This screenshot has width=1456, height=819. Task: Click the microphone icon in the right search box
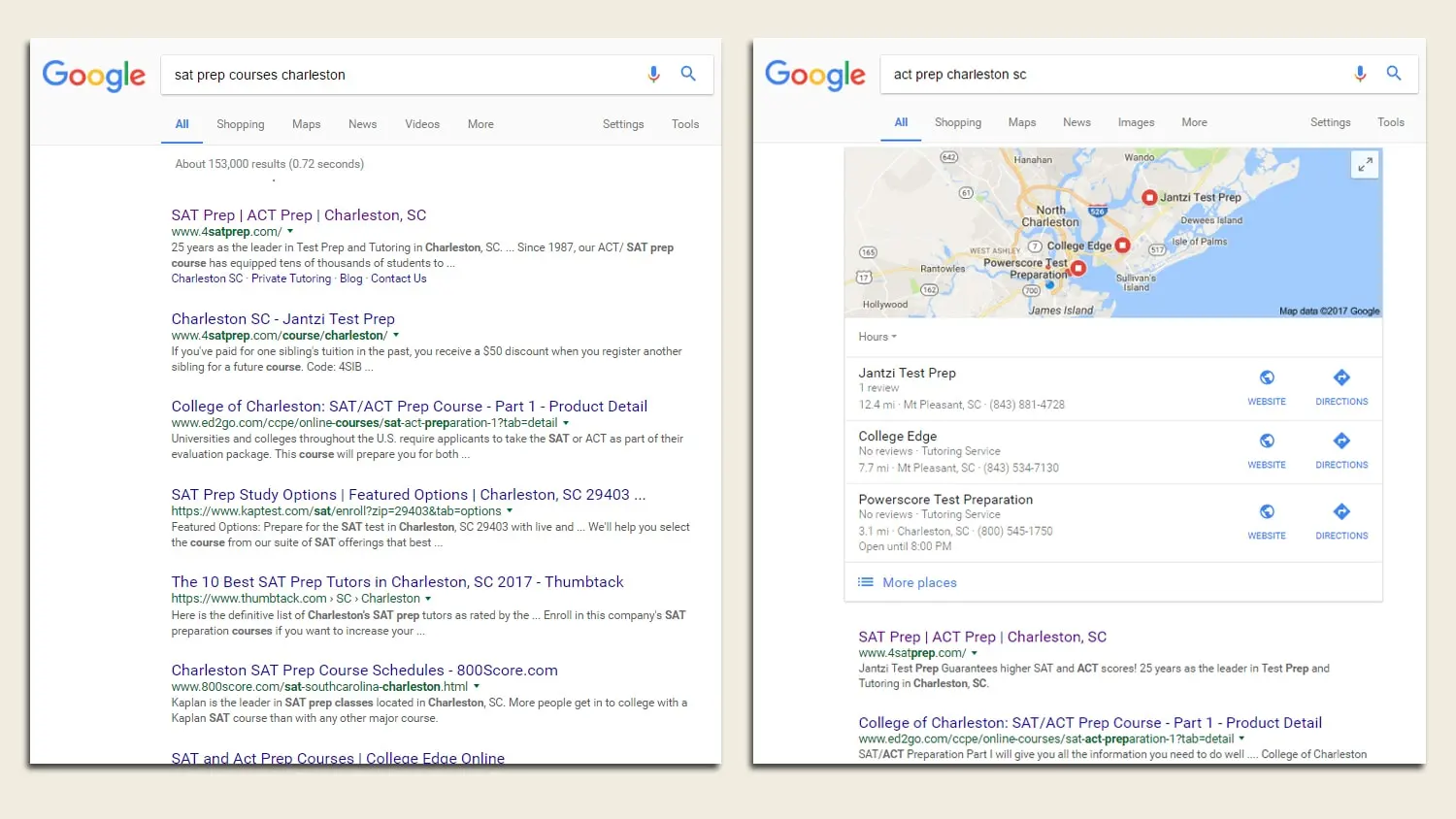click(1360, 74)
